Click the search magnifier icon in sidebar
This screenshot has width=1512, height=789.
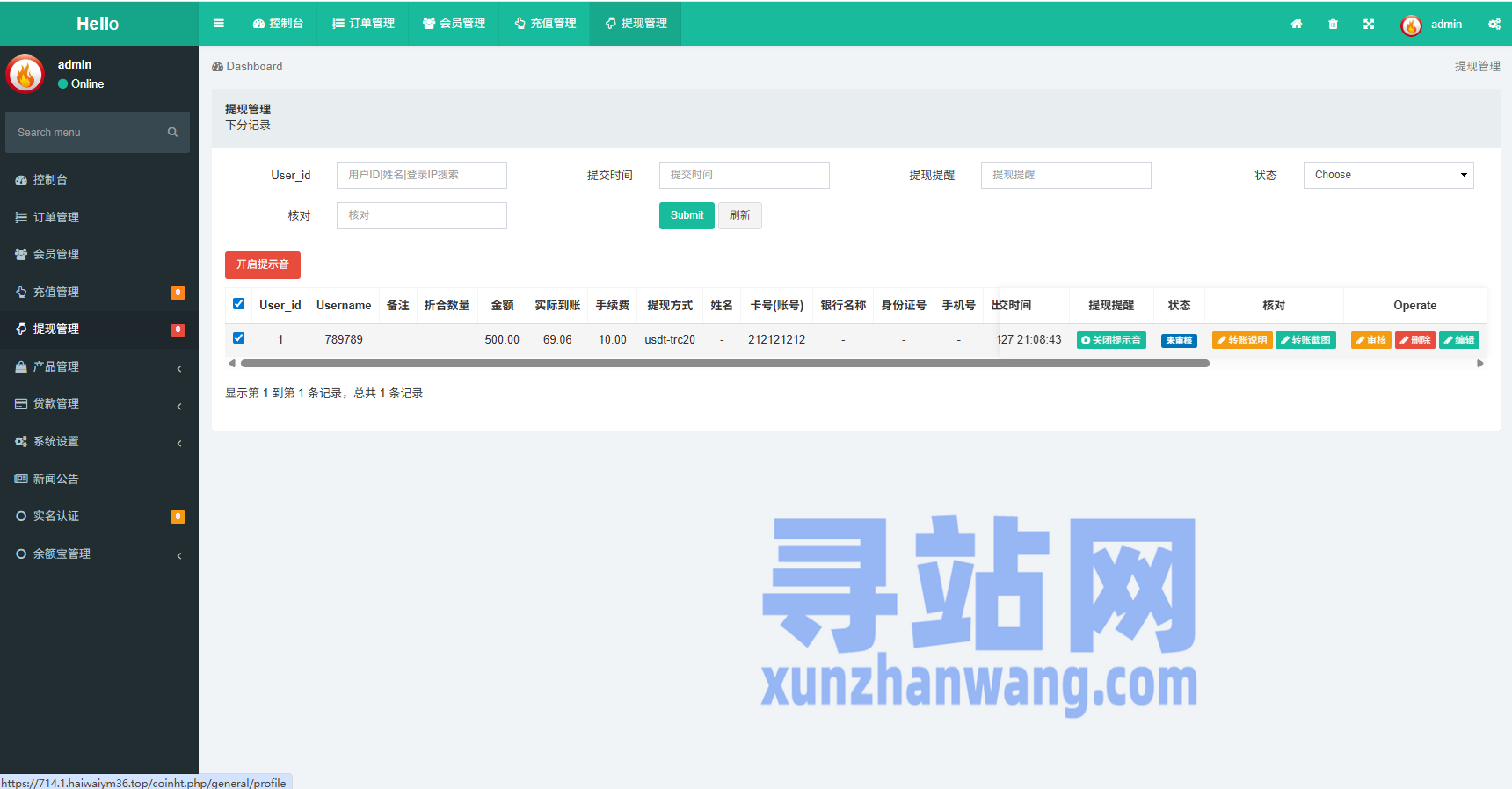coord(172,132)
